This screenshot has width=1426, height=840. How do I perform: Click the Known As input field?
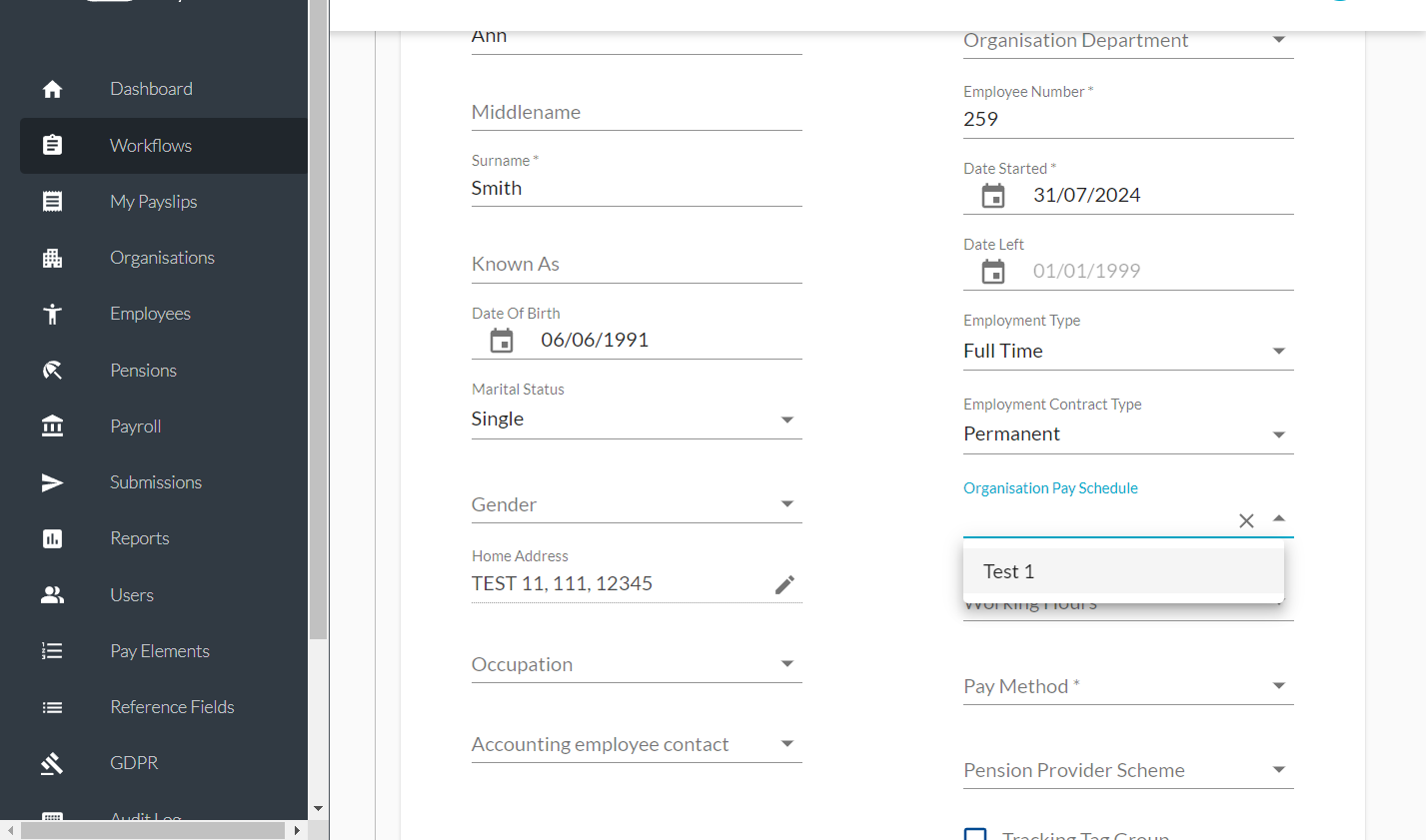pyautogui.click(x=637, y=264)
